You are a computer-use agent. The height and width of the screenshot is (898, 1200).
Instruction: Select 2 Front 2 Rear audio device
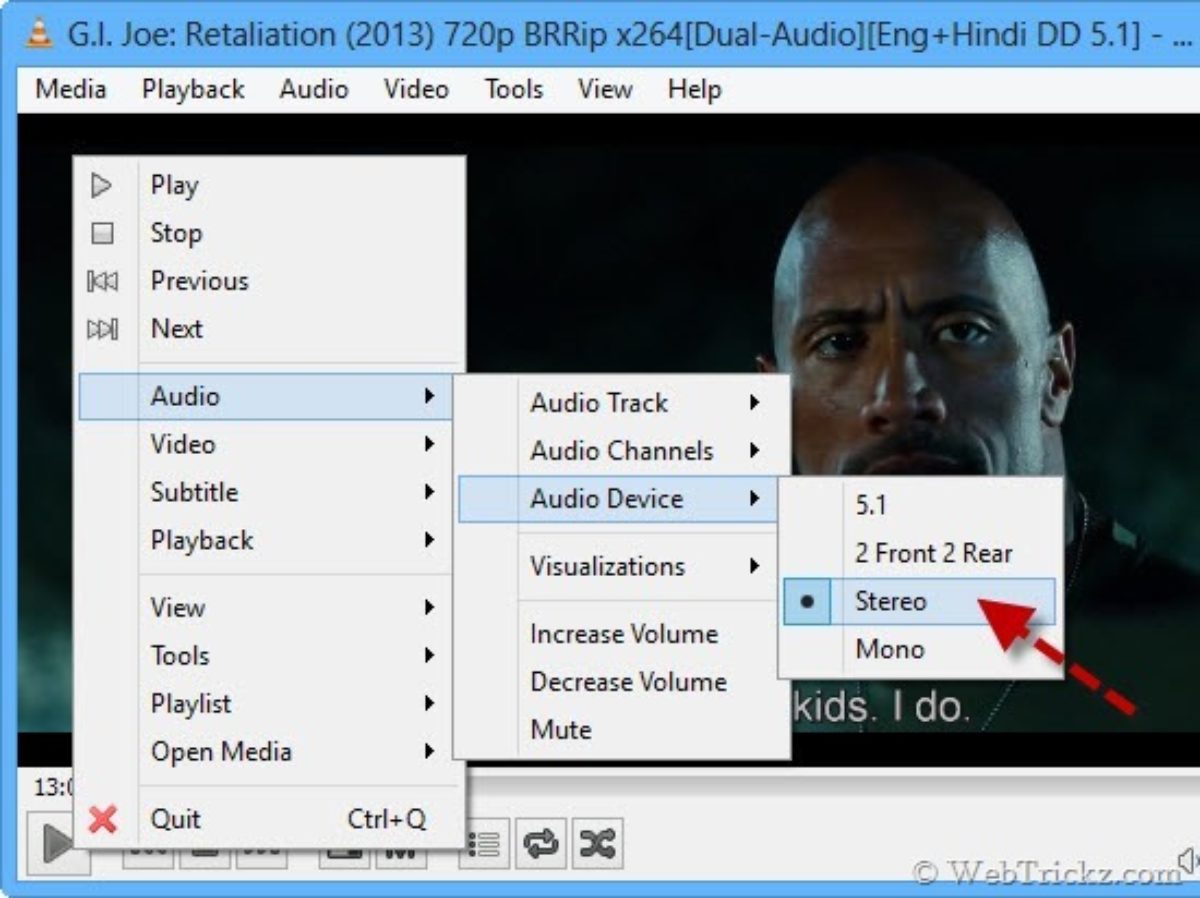point(919,553)
